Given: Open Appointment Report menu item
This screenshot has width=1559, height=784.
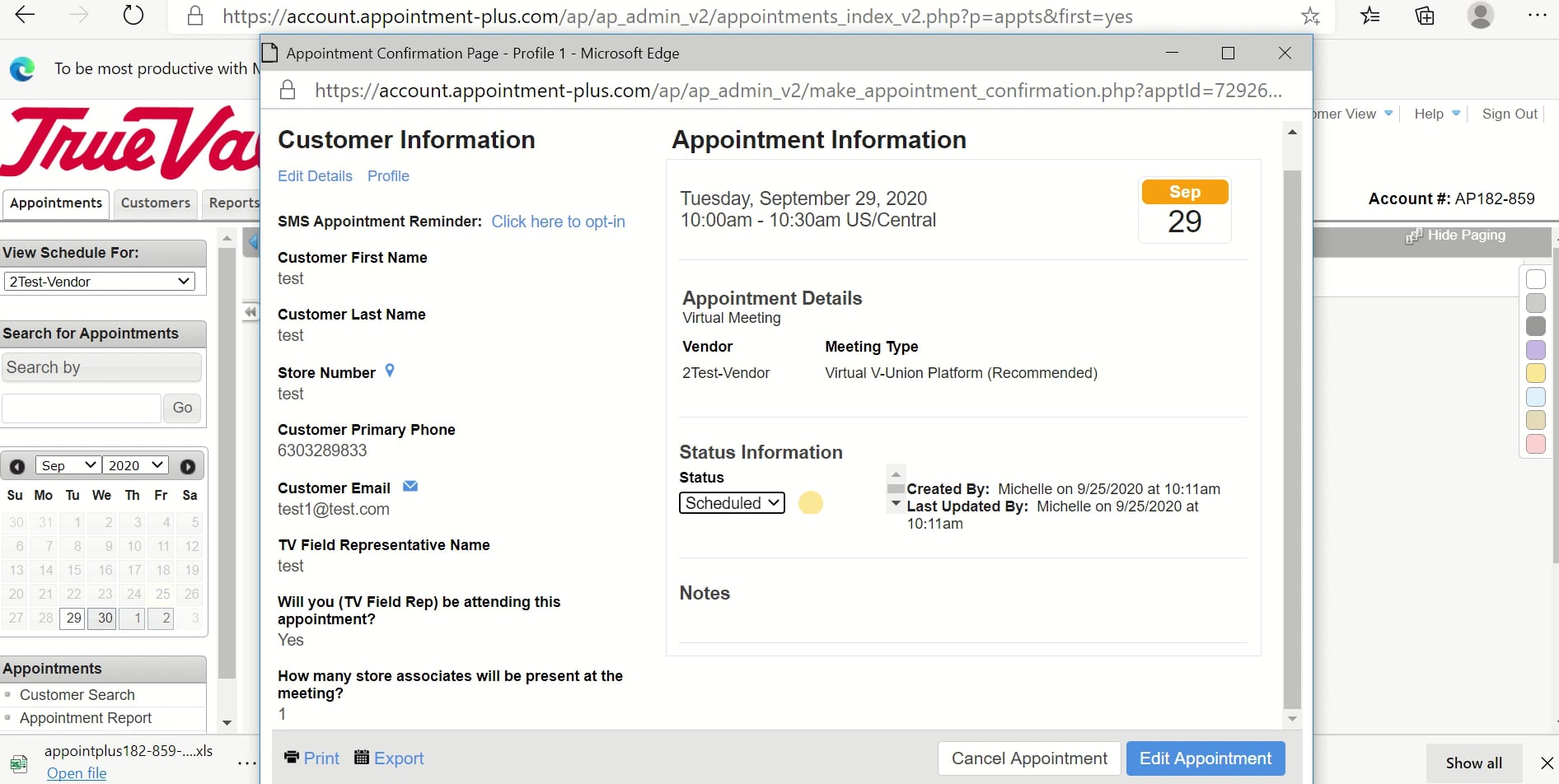Looking at the screenshot, I should (x=86, y=718).
